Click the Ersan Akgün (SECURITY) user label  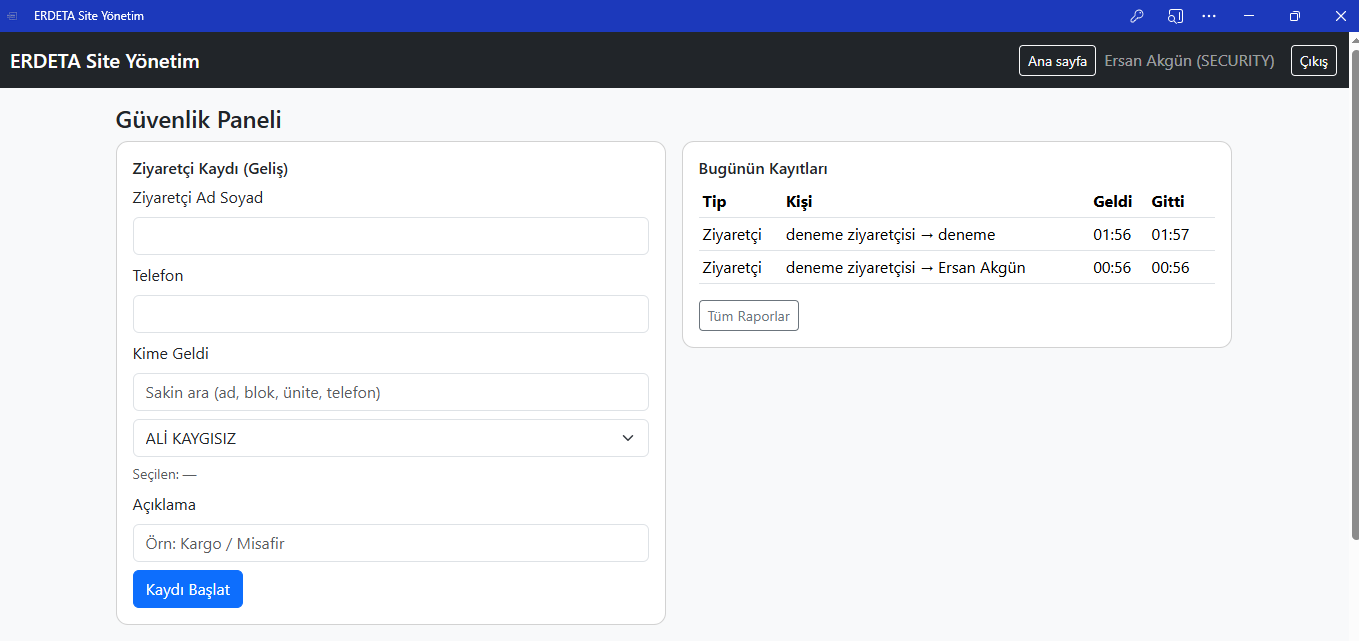[1189, 61]
